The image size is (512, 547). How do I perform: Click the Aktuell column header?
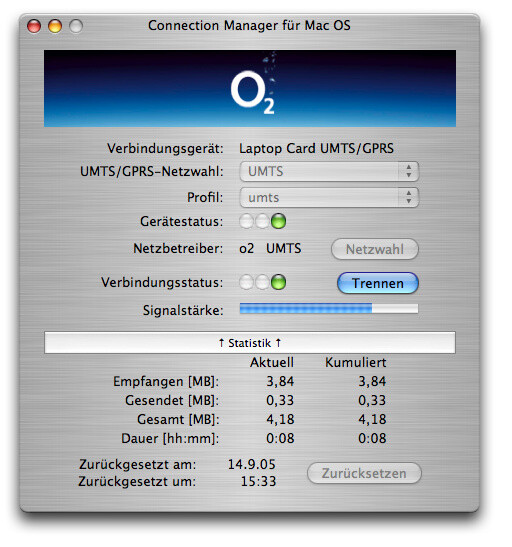[272, 362]
